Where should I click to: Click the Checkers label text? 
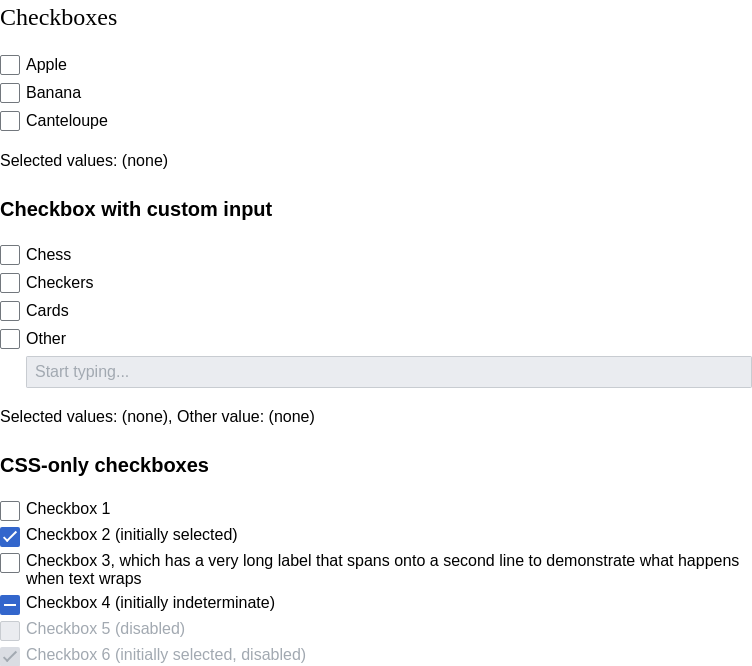[60, 283]
